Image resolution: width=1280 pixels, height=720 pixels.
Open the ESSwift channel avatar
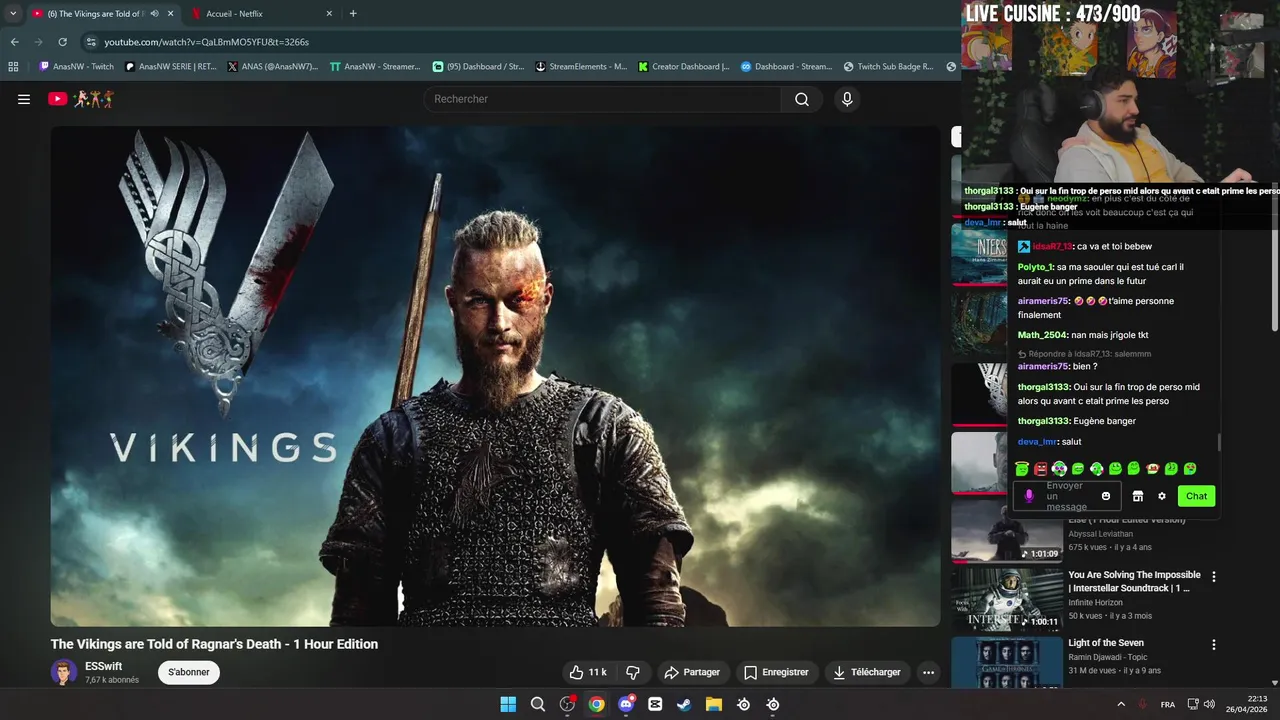(64, 672)
